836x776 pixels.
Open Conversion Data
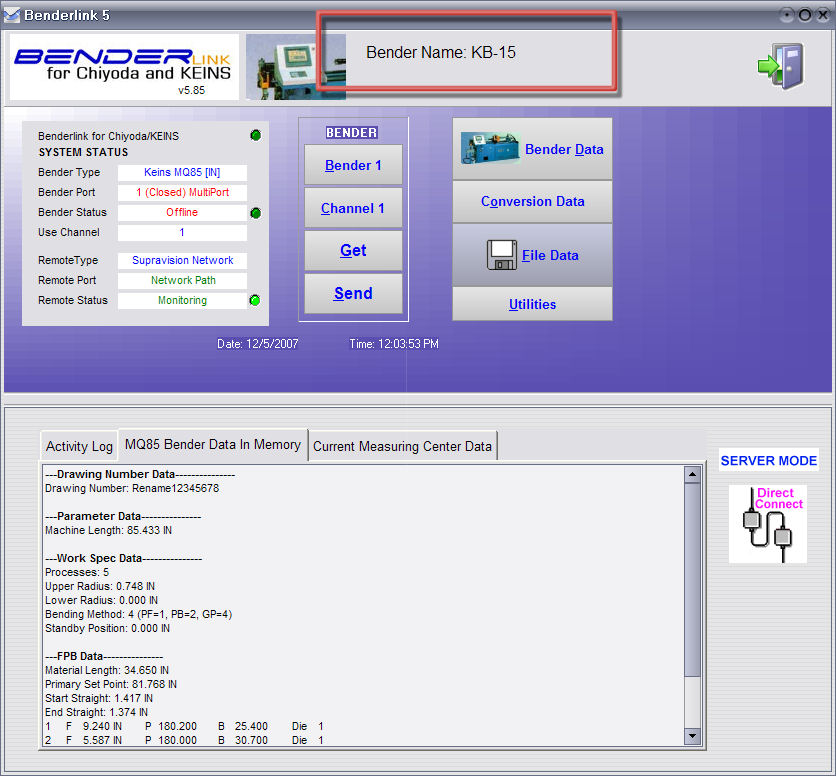(532, 201)
